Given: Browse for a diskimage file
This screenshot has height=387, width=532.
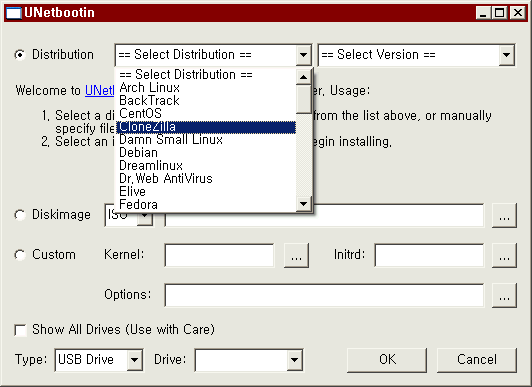Looking at the screenshot, I should [x=504, y=215].
